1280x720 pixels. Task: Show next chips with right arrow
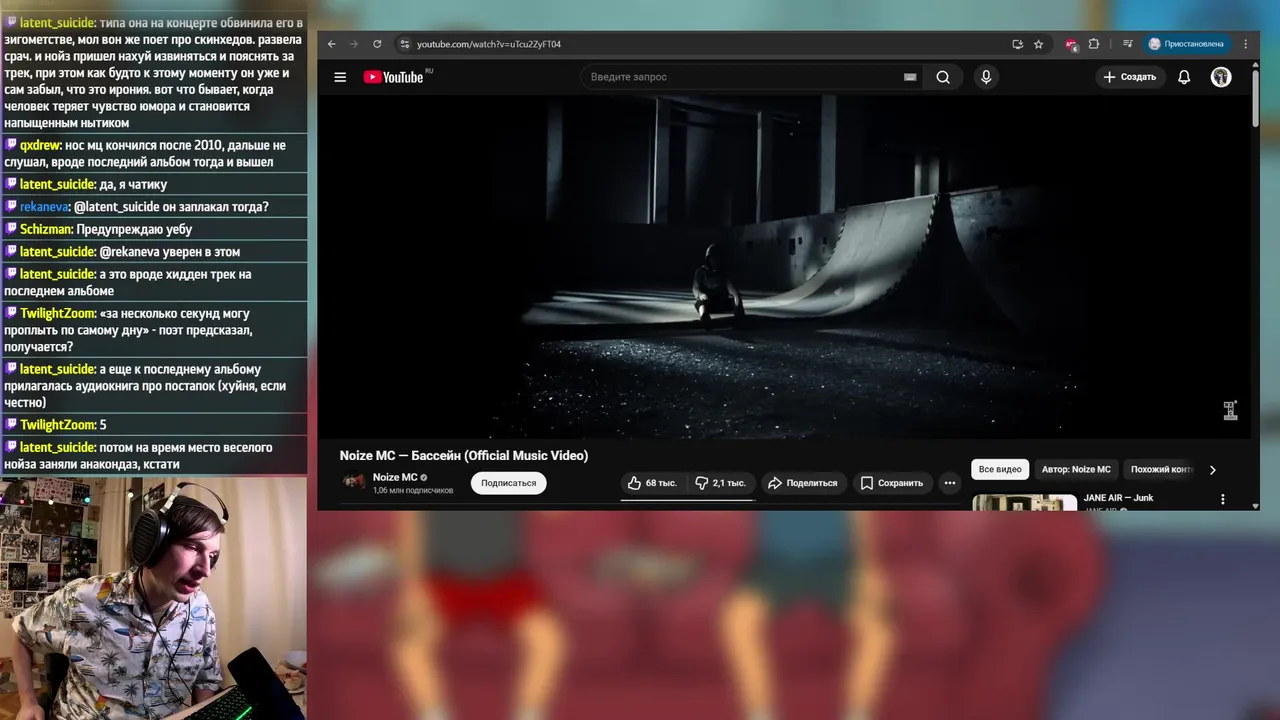click(x=1213, y=470)
